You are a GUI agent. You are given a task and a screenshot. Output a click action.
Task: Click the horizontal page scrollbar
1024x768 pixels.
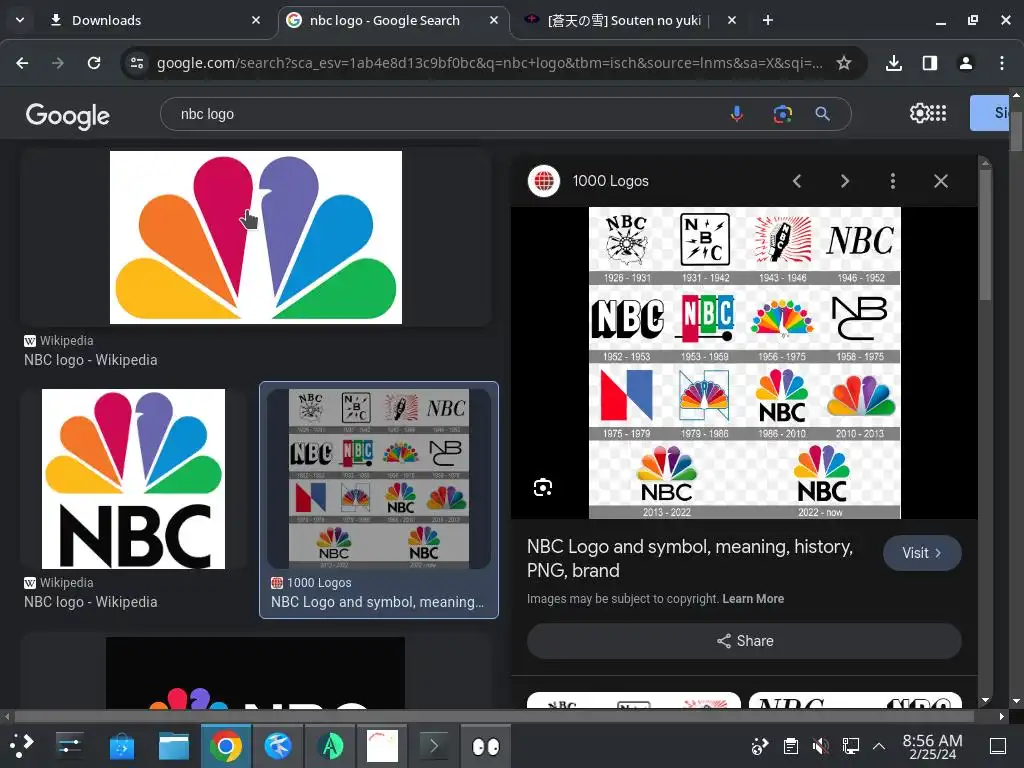click(494, 716)
